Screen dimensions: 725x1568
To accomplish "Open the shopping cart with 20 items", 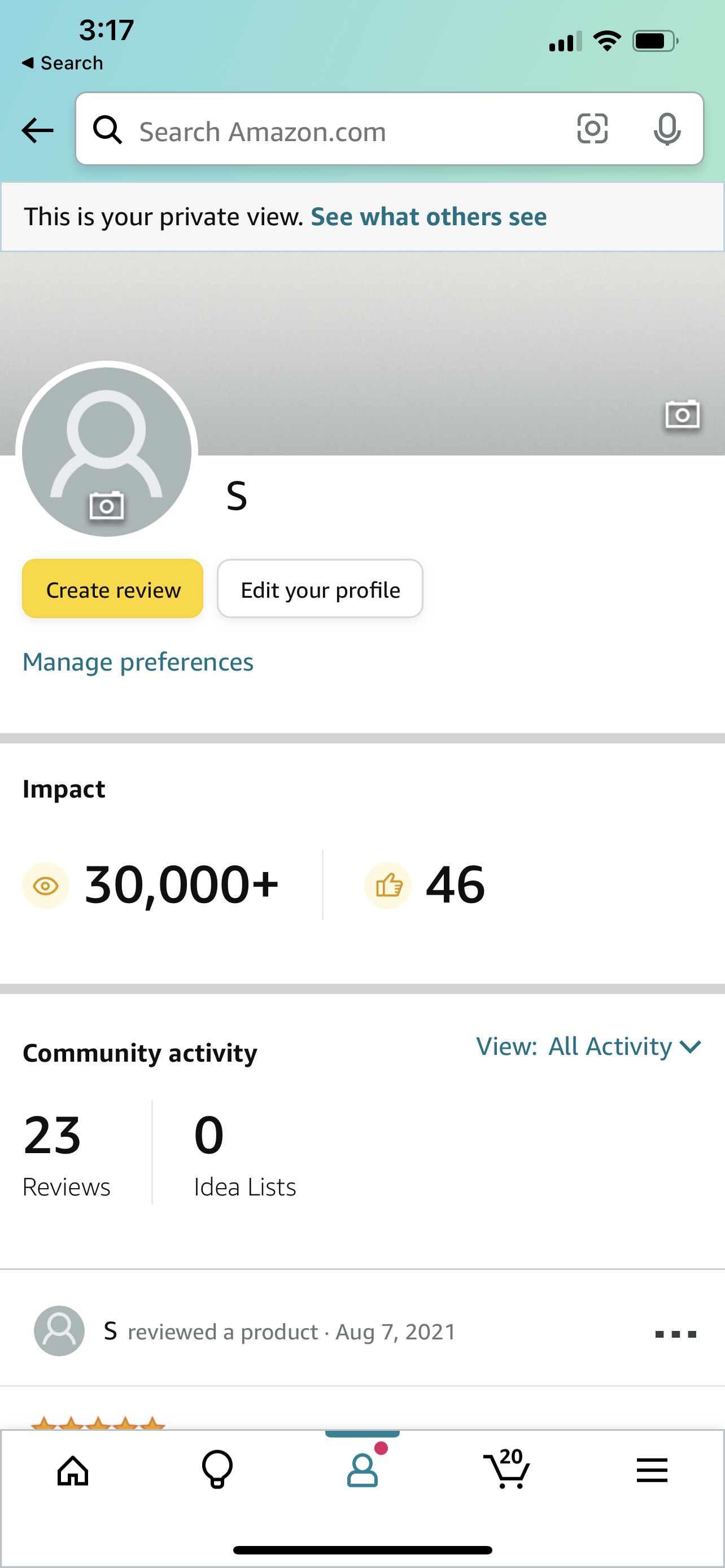I will click(507, 1469).
